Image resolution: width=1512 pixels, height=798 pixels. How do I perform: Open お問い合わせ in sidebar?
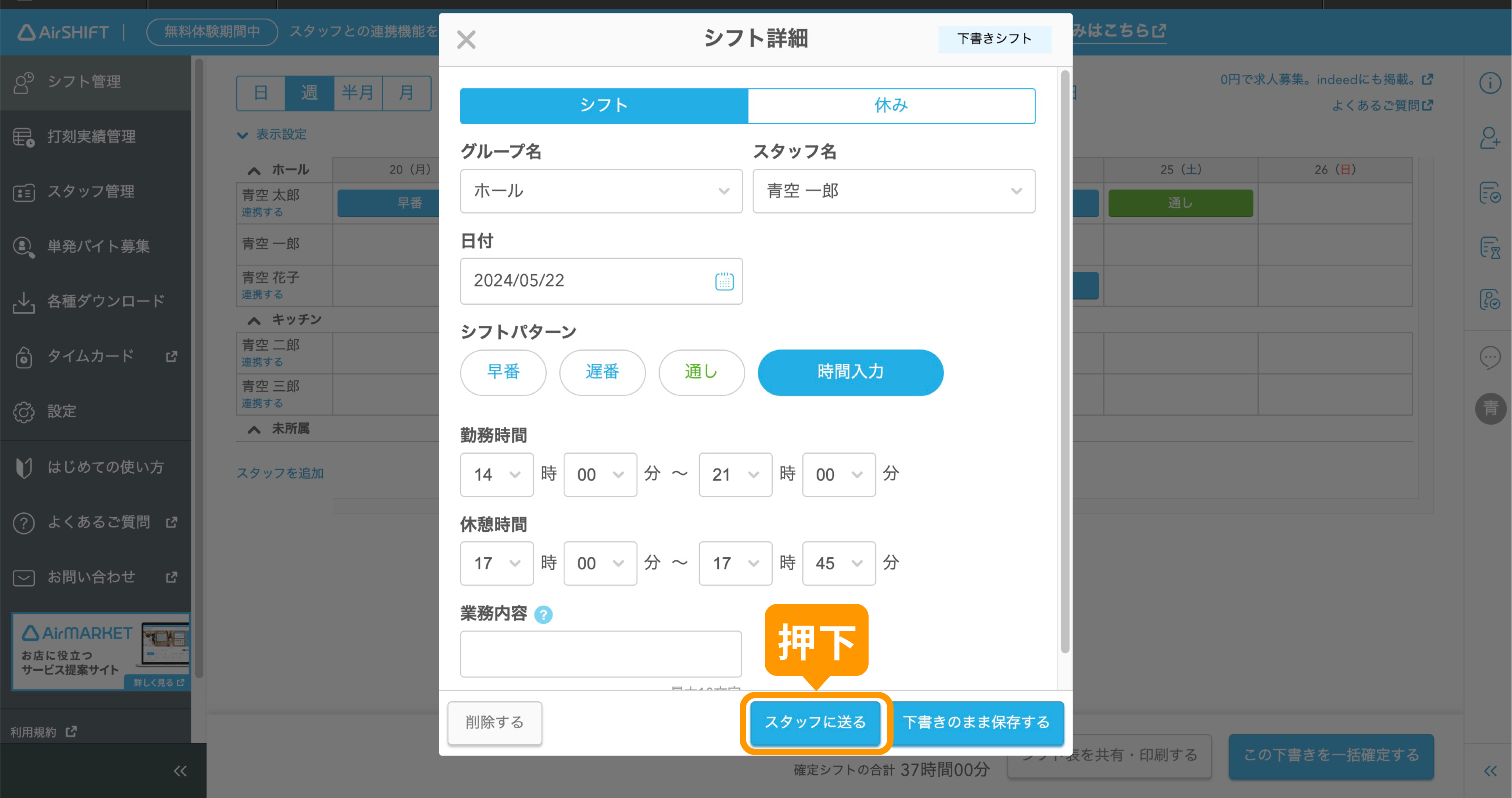tap(95, 577)
